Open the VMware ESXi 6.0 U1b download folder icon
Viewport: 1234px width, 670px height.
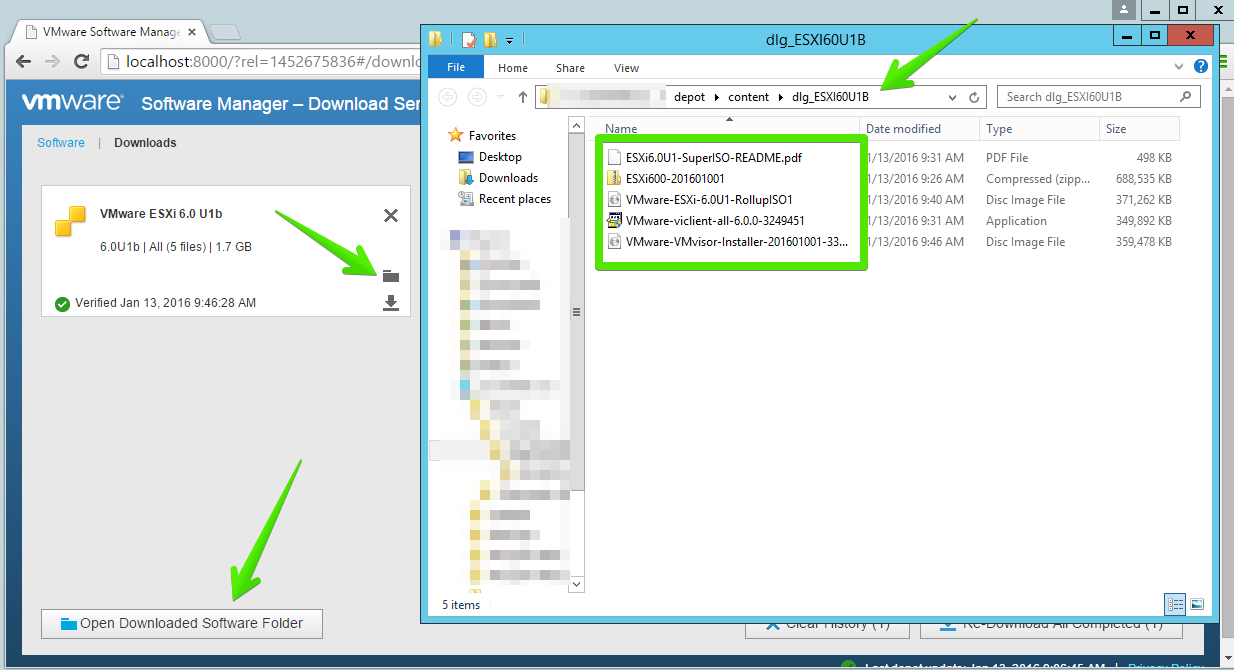click(391, 275)
